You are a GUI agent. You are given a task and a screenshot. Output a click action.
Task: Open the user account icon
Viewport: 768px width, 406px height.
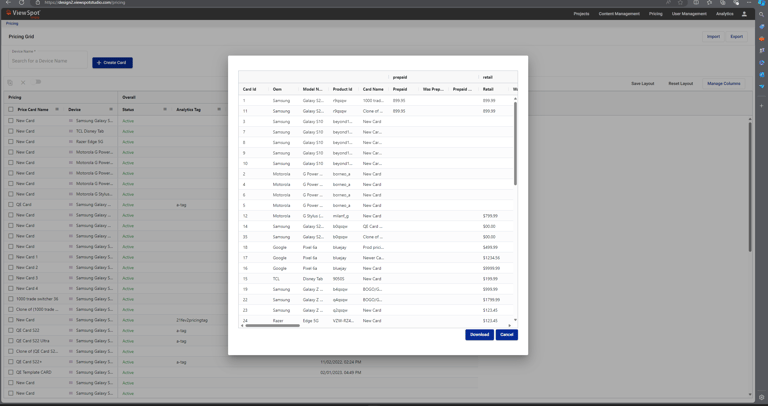point(744,14)
